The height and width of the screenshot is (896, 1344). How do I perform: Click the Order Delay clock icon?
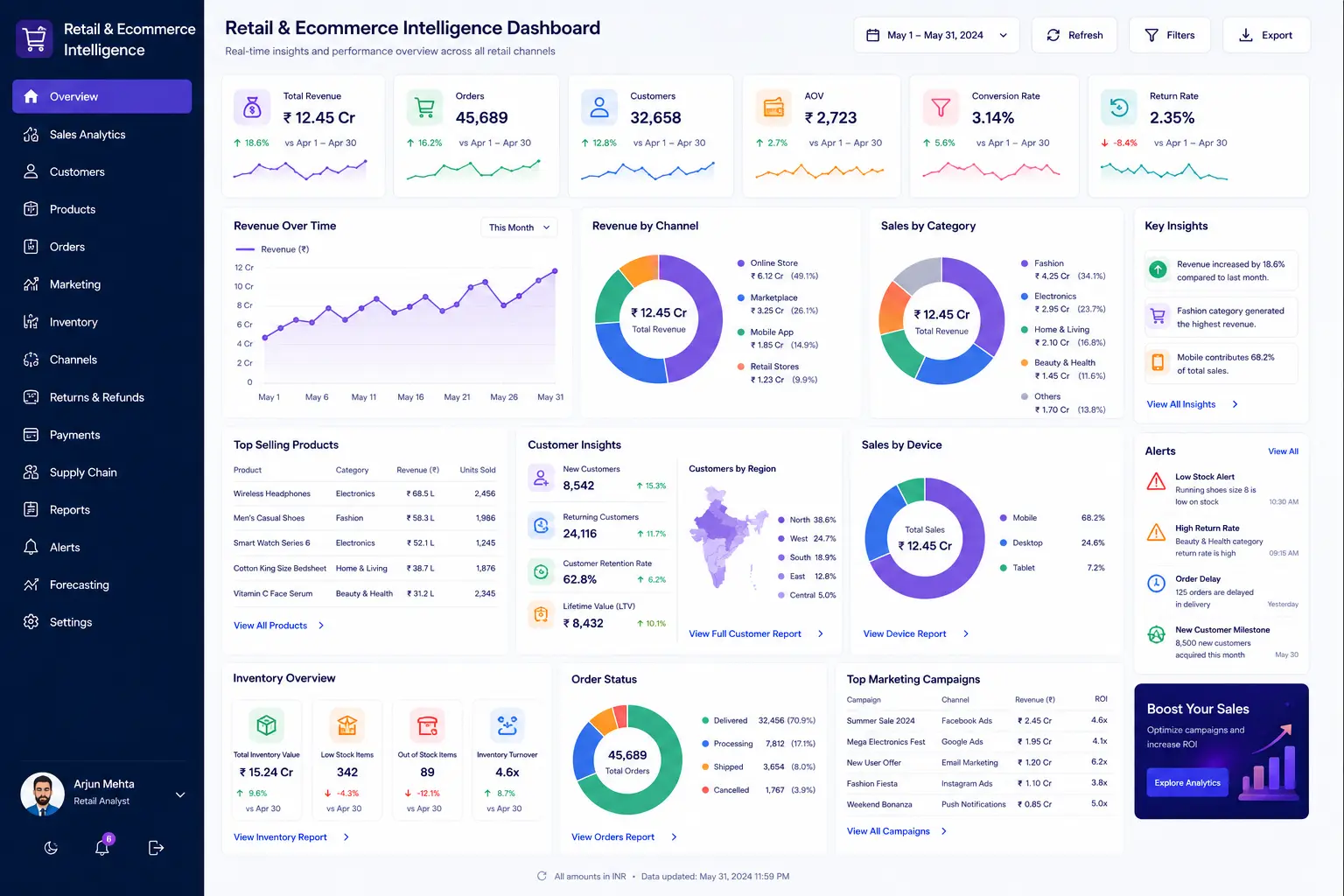tap(1156, 583)
